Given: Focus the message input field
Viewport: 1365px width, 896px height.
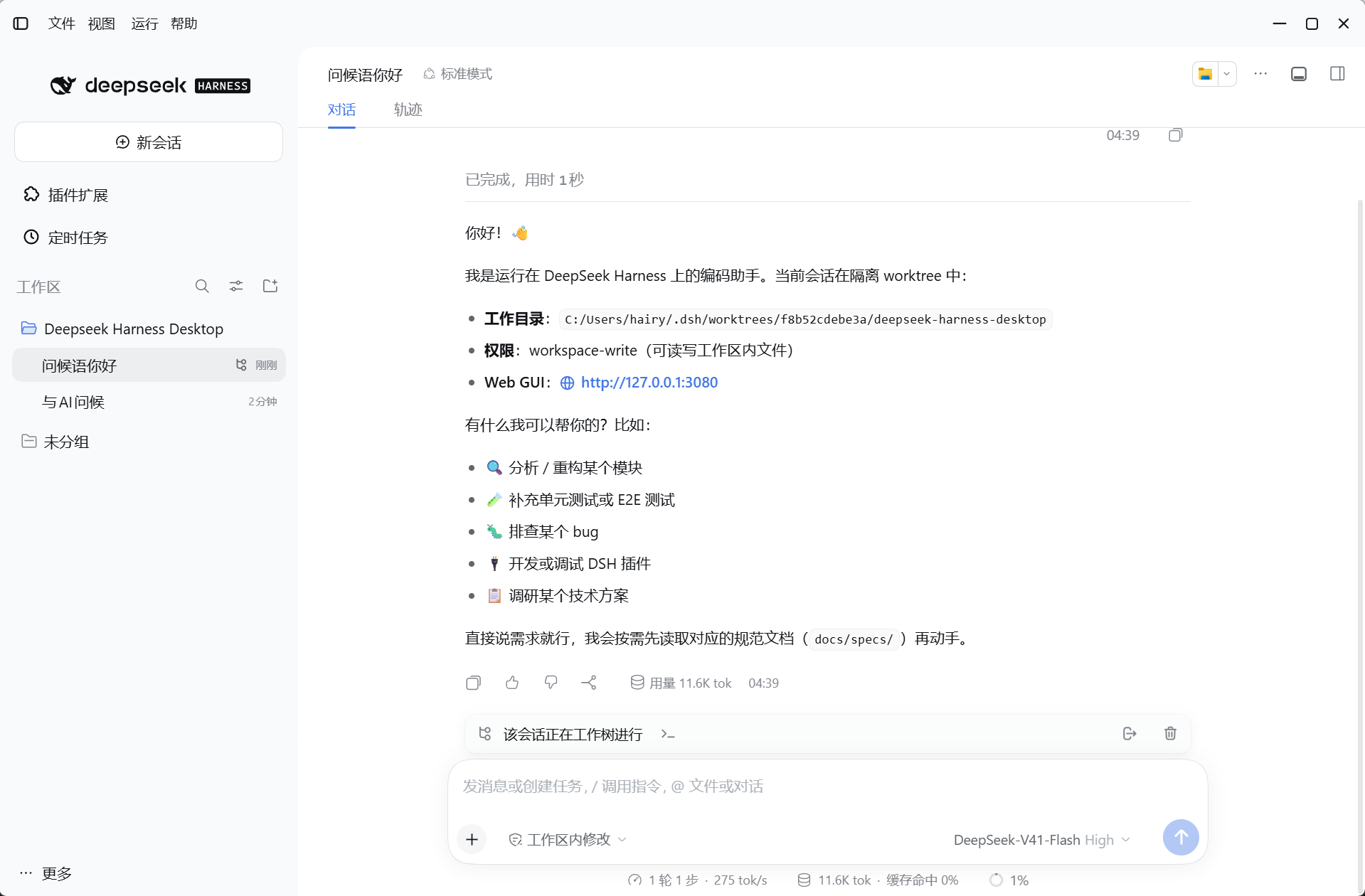Looking at the screenshot, I should click(x=827, y=786).
